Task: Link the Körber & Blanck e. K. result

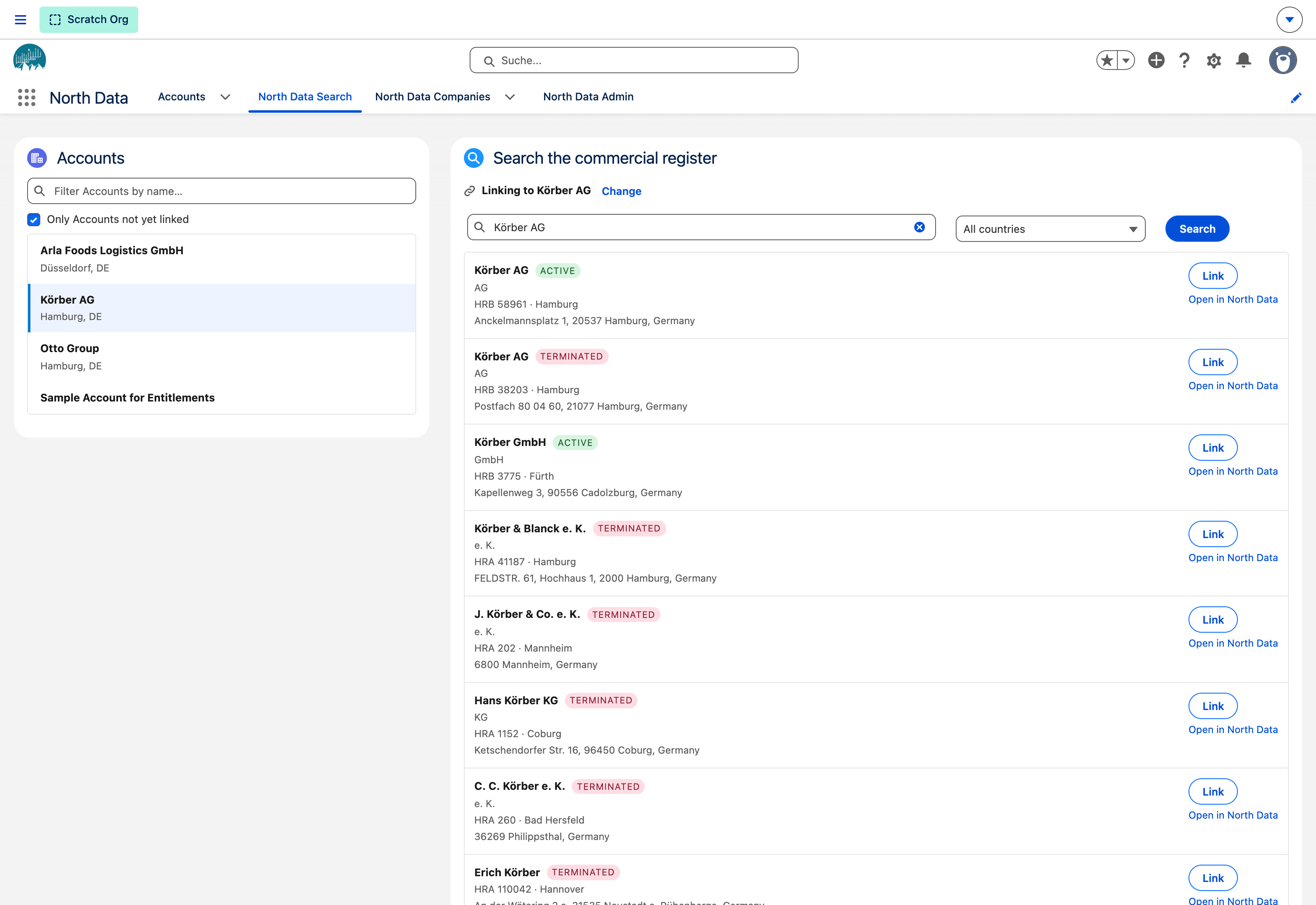Action: pos(1213,535)
